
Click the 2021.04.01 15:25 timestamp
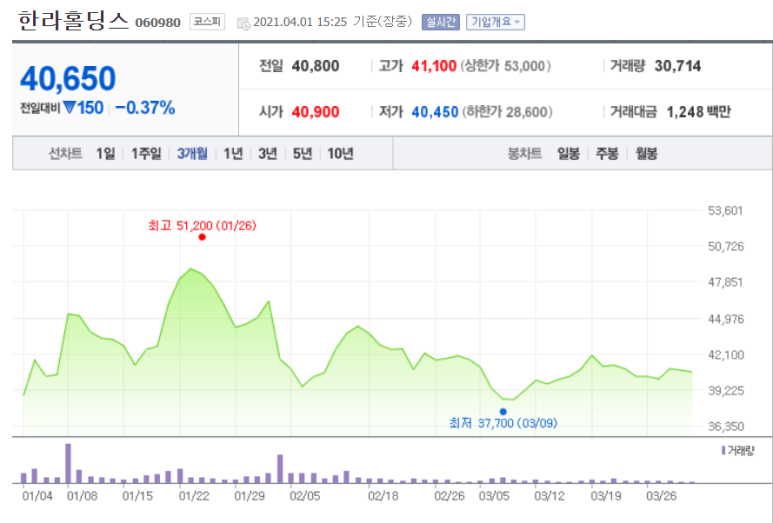300,22
